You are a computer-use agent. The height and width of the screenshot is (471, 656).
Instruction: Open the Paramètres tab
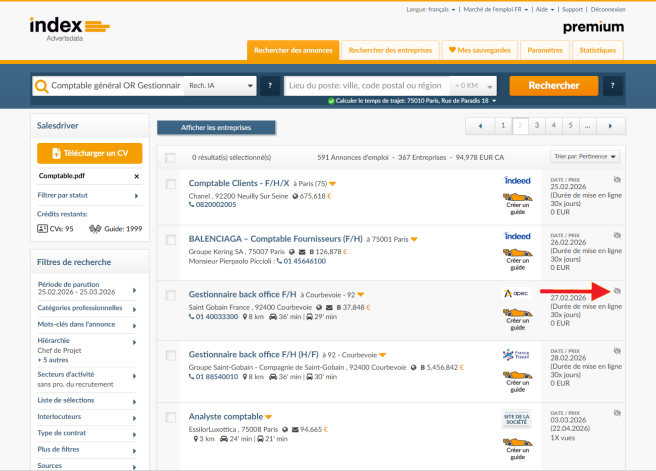pos(545,50)
